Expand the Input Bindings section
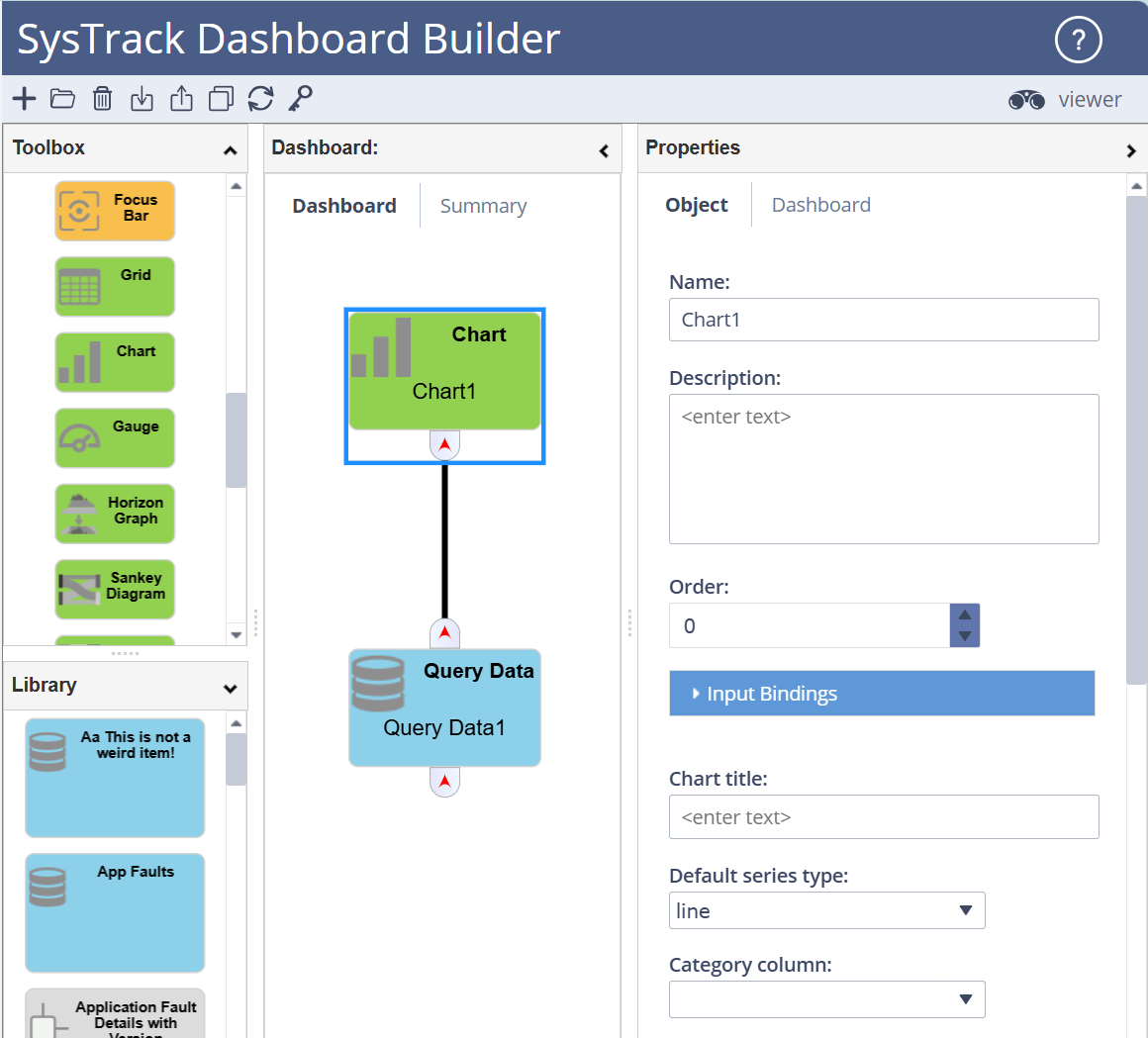Image resolution: width=1148 pixels, height=1038 pixels. click(881, 694)
